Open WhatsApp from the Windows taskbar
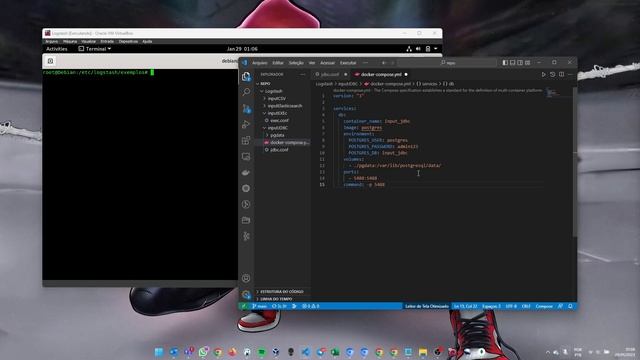Viewport: 640px width, 360px height. (x=203, y=352)
